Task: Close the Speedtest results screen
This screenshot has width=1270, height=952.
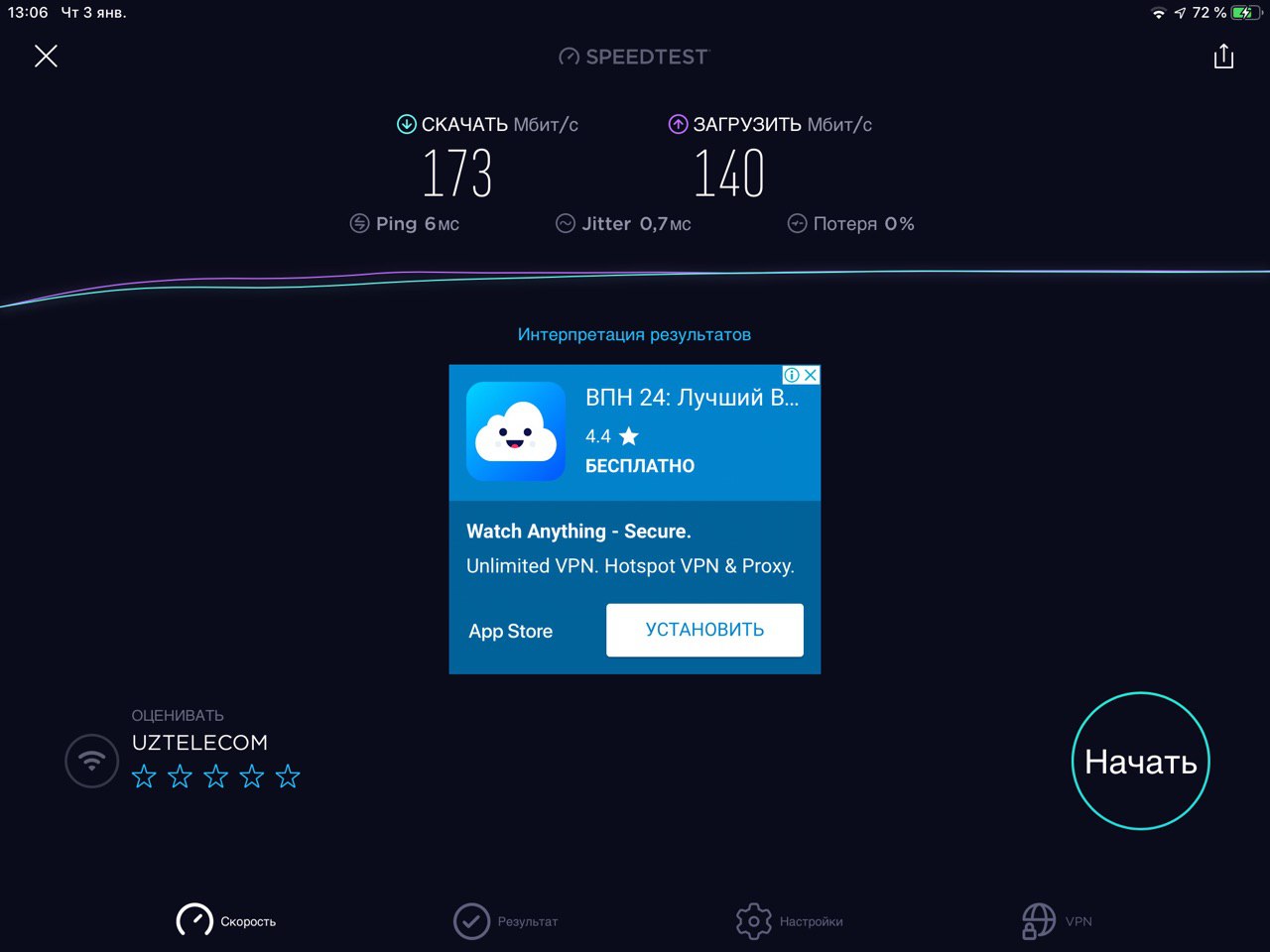Action: click(46, 56)
